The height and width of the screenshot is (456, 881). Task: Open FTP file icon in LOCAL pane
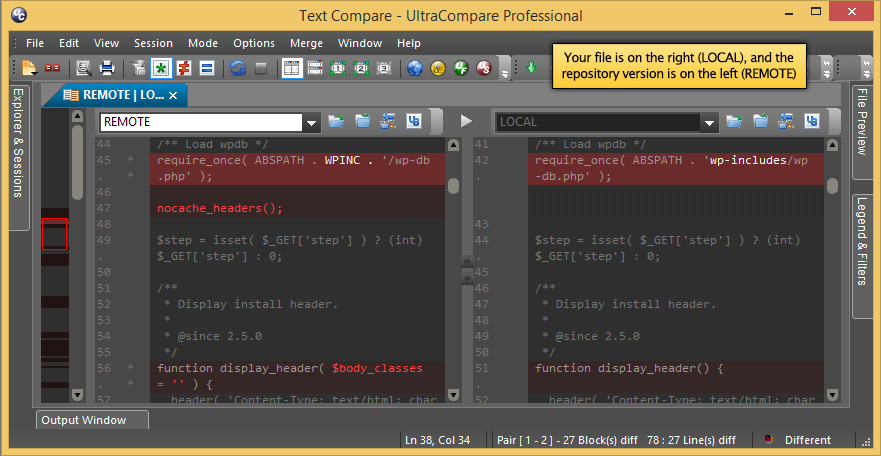pos(785,120)
